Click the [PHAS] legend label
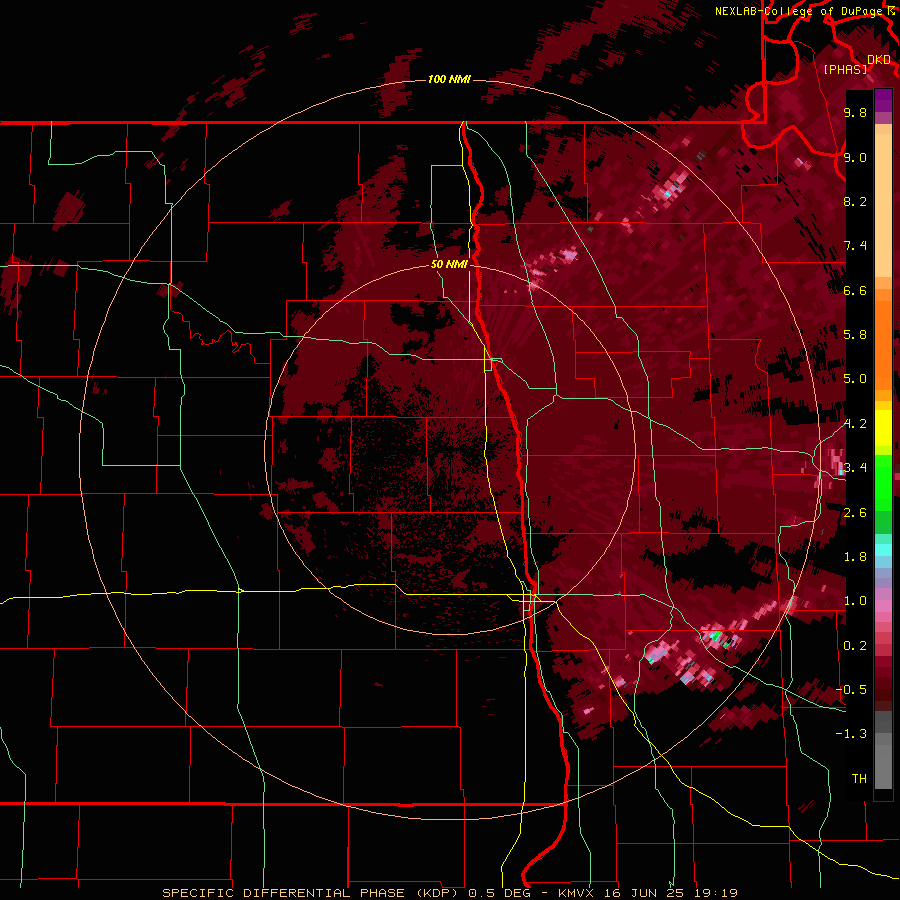This screenshot has height=900, width=900. tap(845, 70)
